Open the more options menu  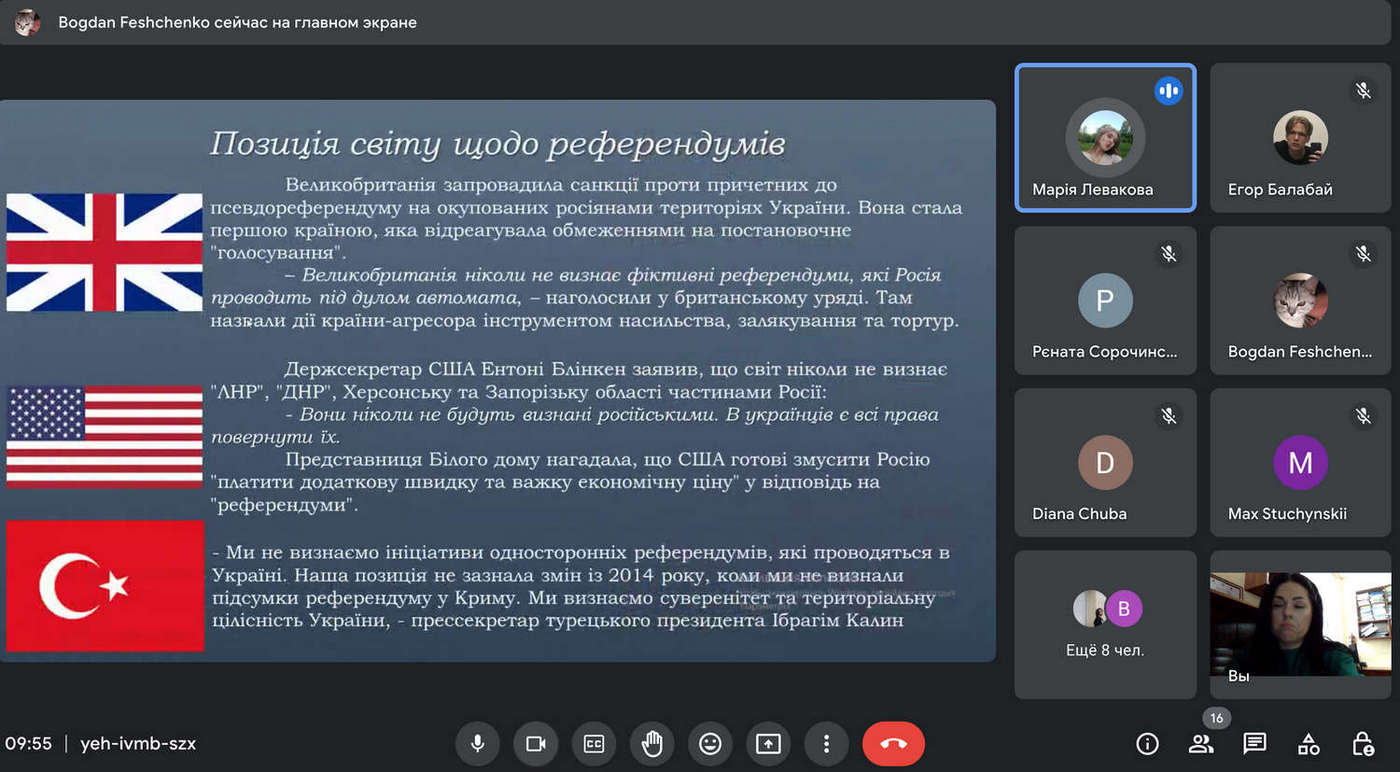[826, 744]
